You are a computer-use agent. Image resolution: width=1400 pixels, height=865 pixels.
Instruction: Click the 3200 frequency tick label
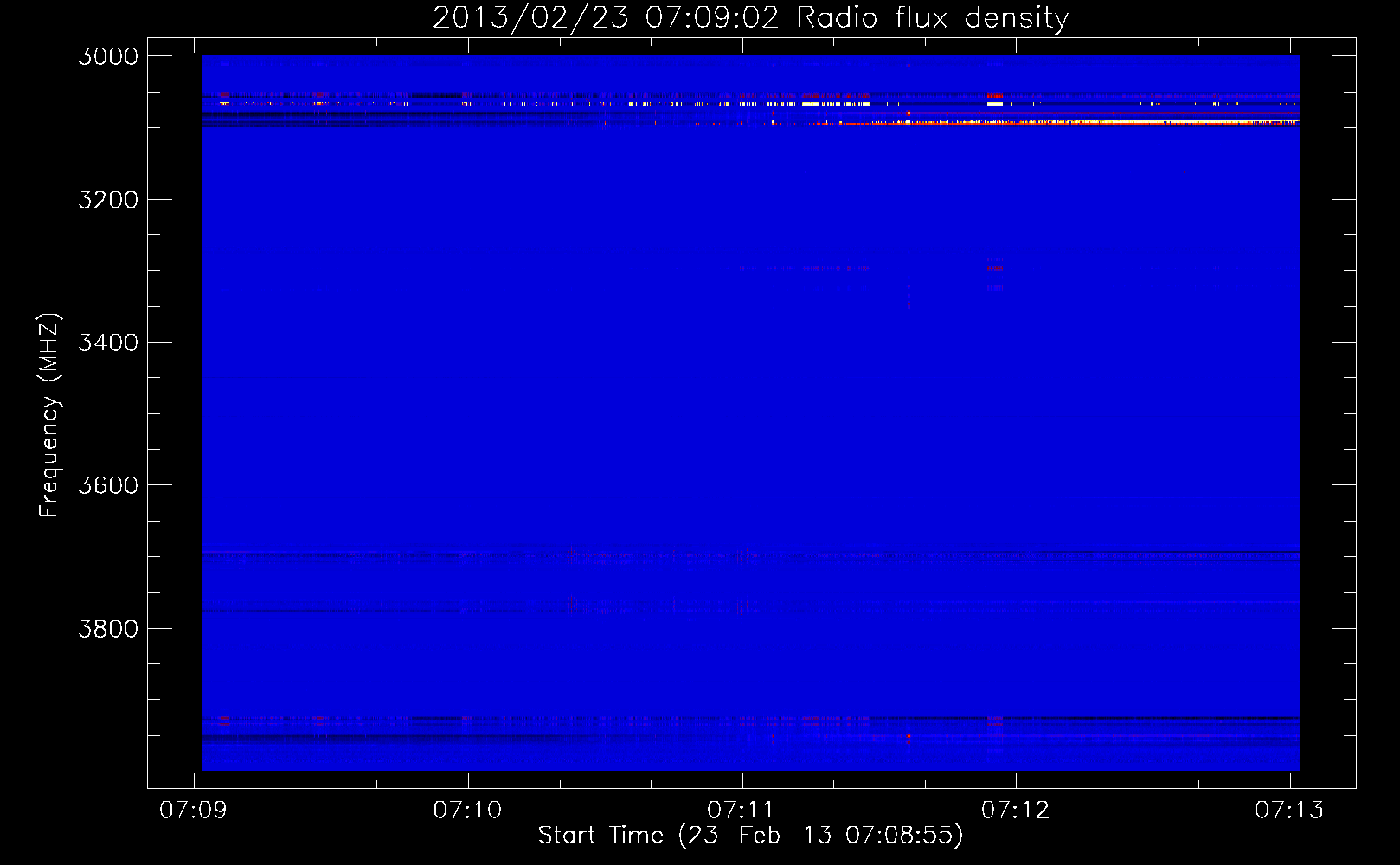108,200
